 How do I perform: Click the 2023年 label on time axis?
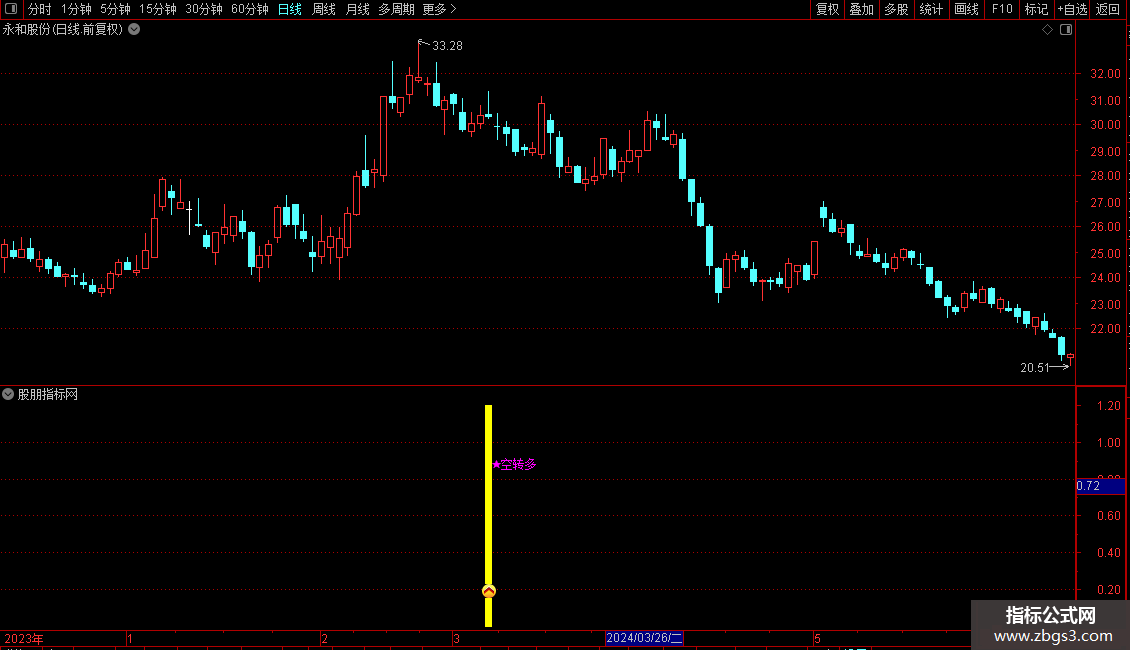coord(24,638)
